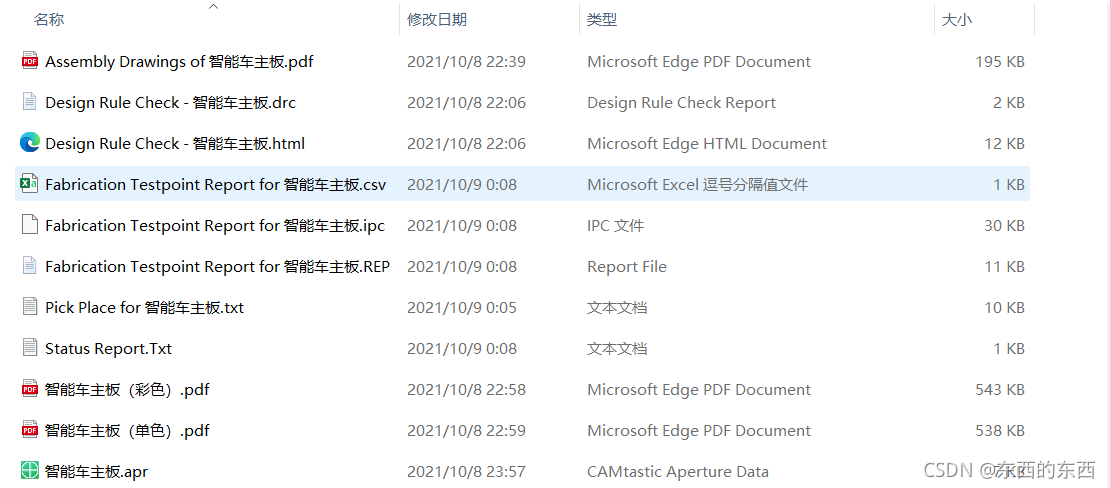Click CAMtastic icon of 智能车主板.apr
1110x488 pixels.
coord(30,471)
